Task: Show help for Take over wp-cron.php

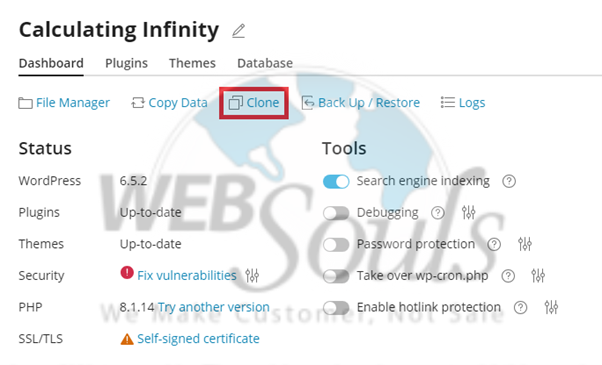Action: [508, 276]
